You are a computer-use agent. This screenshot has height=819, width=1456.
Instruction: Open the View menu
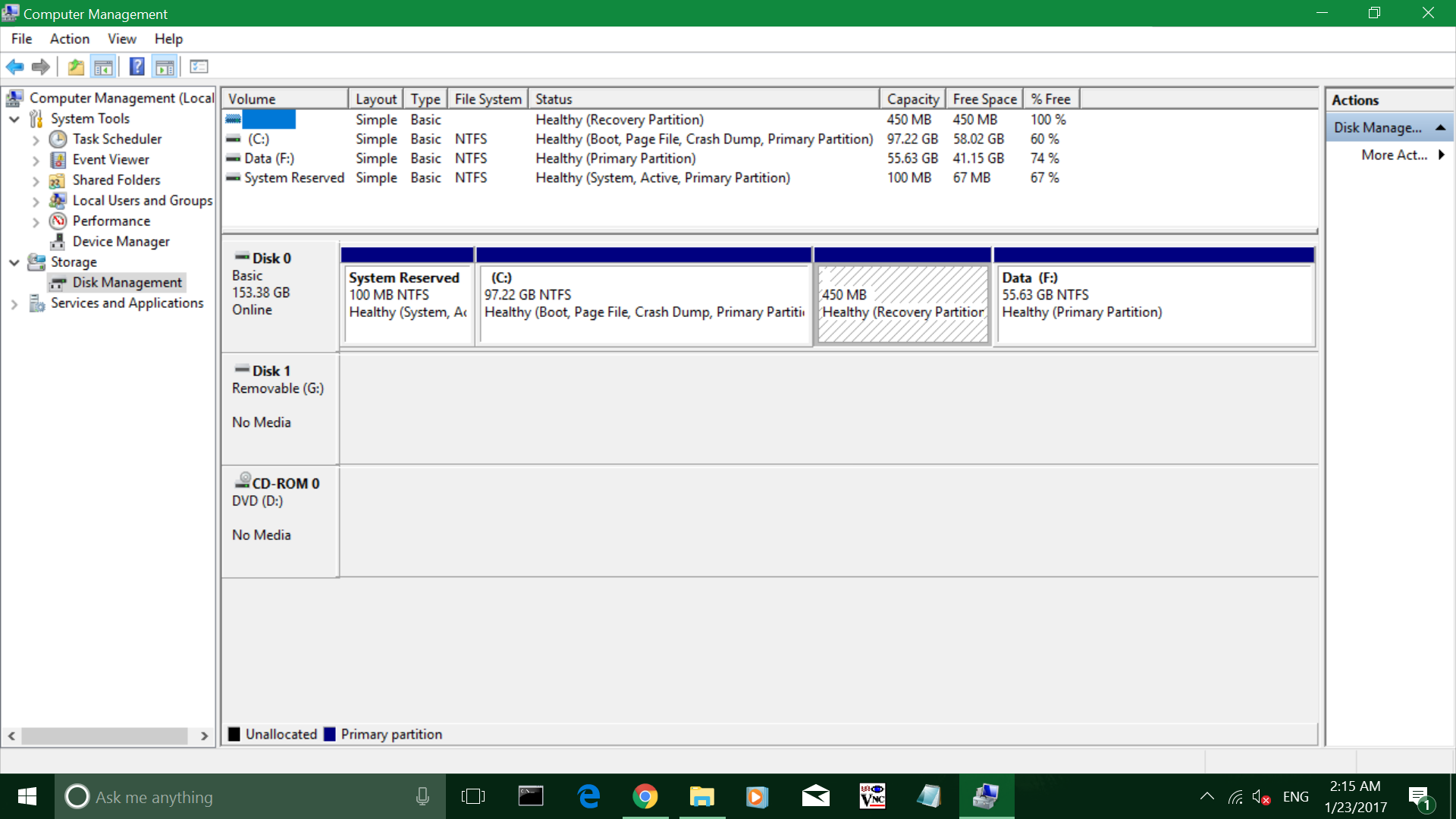[x=121, y=39]
